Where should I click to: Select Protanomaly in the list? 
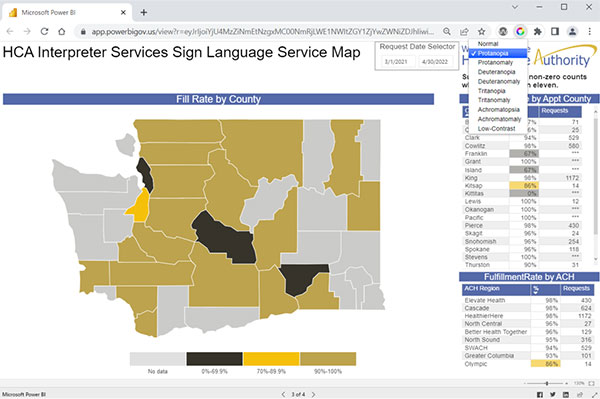498,62
